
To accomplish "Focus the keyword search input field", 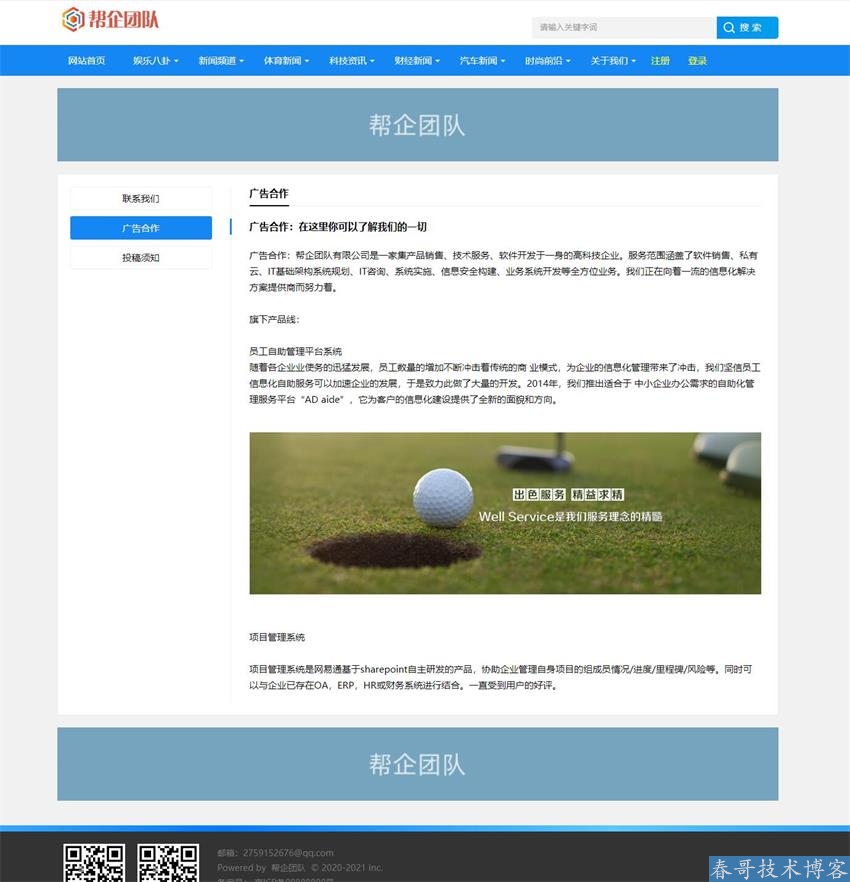I will click(x=624, y=28).
